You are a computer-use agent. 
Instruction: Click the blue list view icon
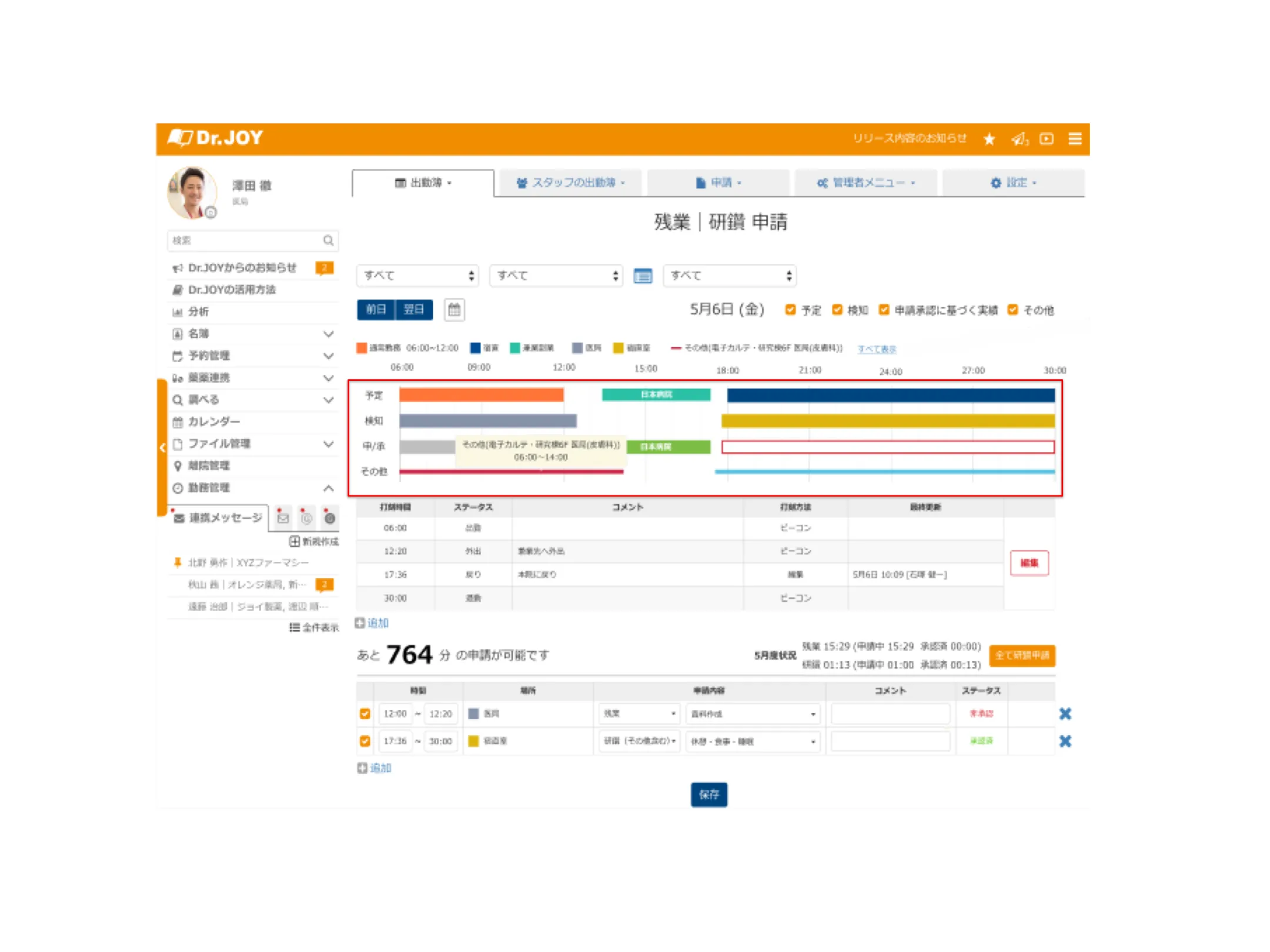tap(643, 276)
